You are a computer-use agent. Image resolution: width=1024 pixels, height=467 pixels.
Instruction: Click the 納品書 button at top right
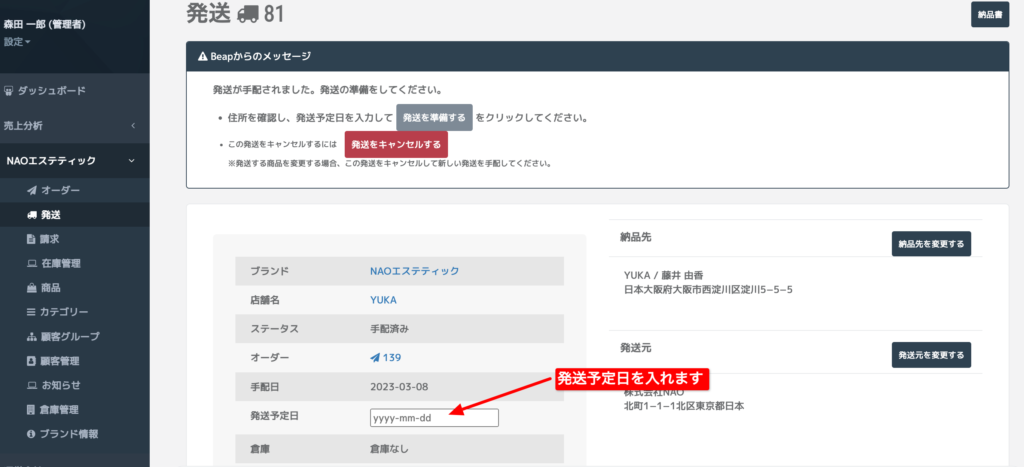tap(990, 14)
